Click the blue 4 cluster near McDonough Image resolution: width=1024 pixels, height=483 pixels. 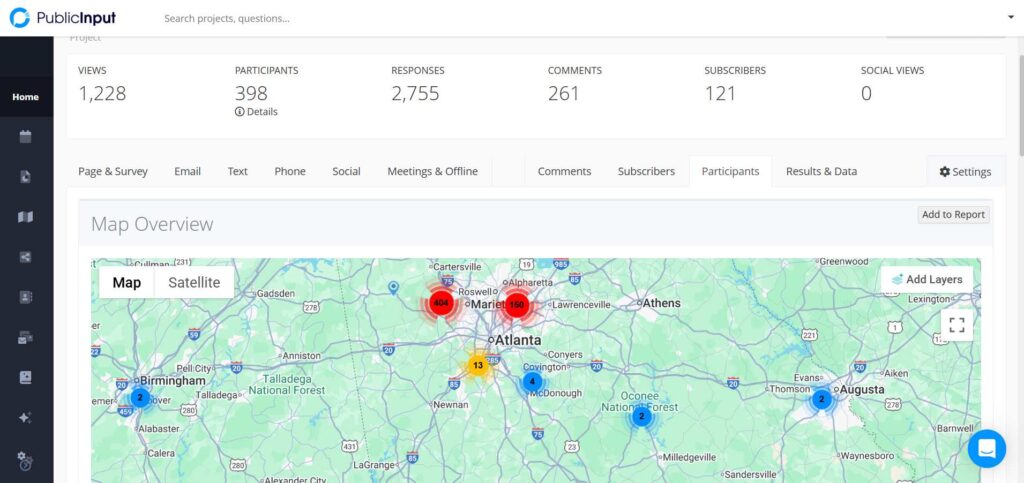click(532, 381)
